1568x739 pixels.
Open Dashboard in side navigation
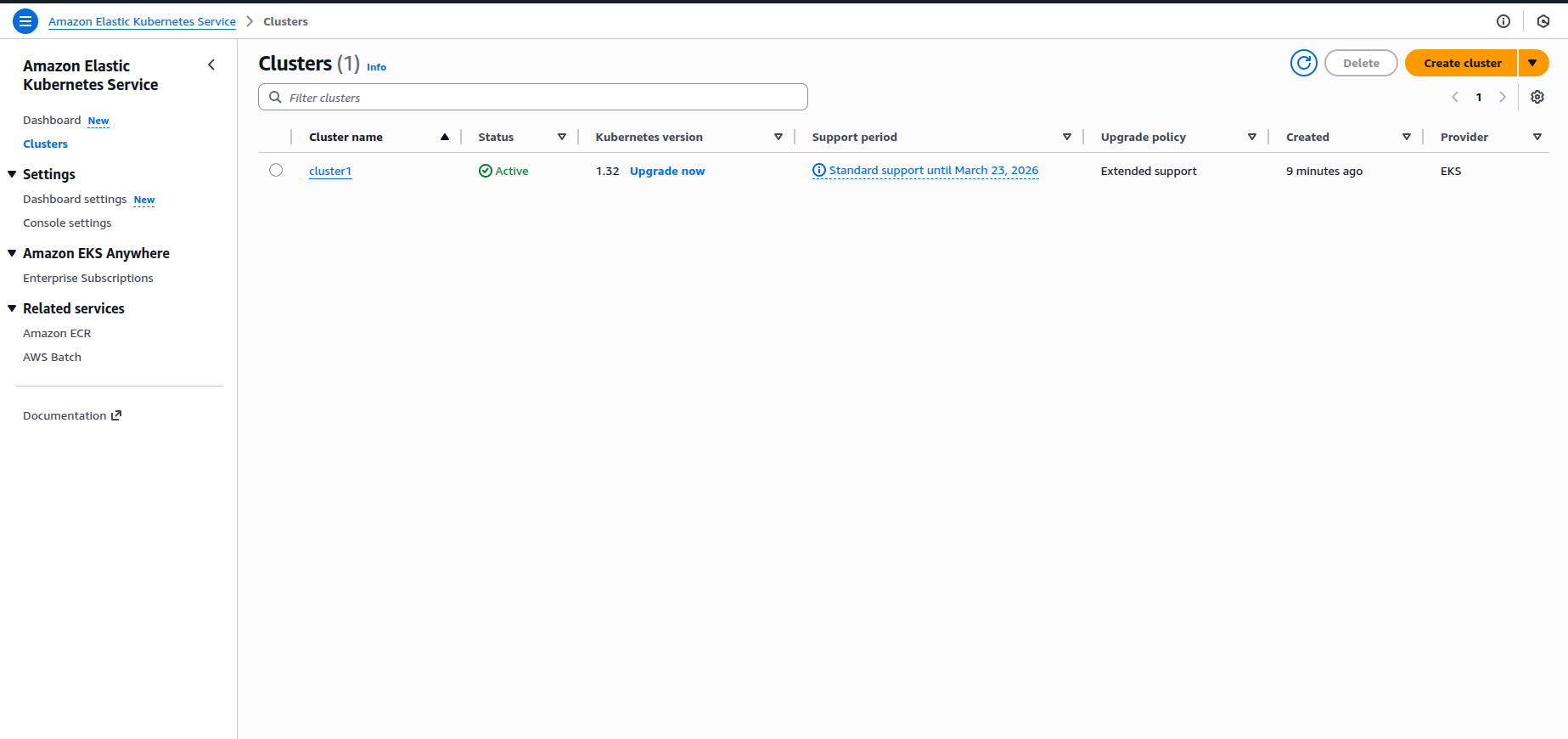coord(52,120)
